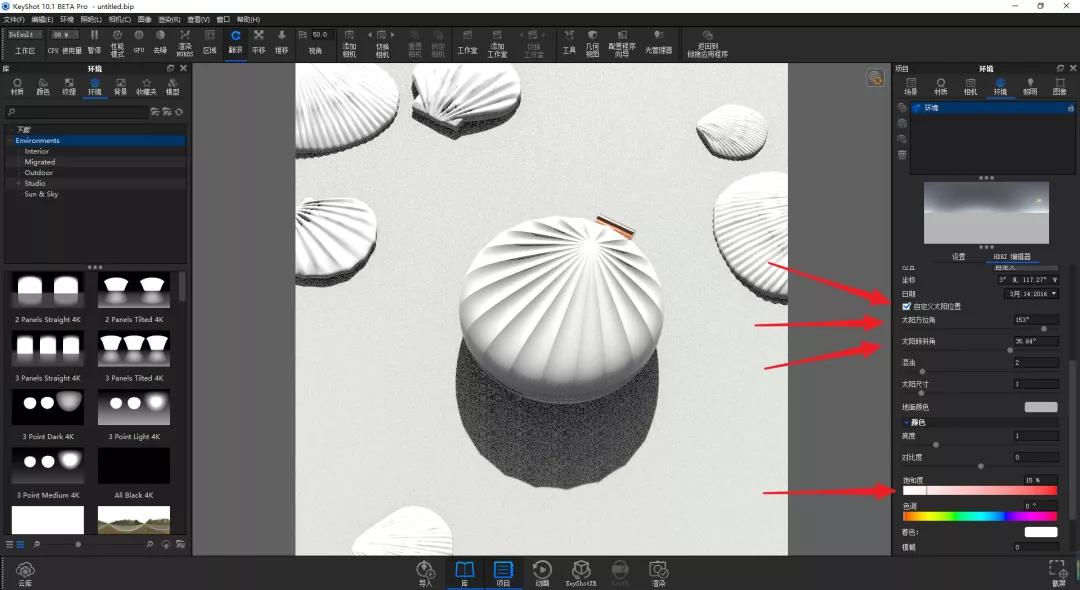Open the Configurator Wizard (配置程序向导)
Screen dimensions: 1080x590
coord(622,43)
